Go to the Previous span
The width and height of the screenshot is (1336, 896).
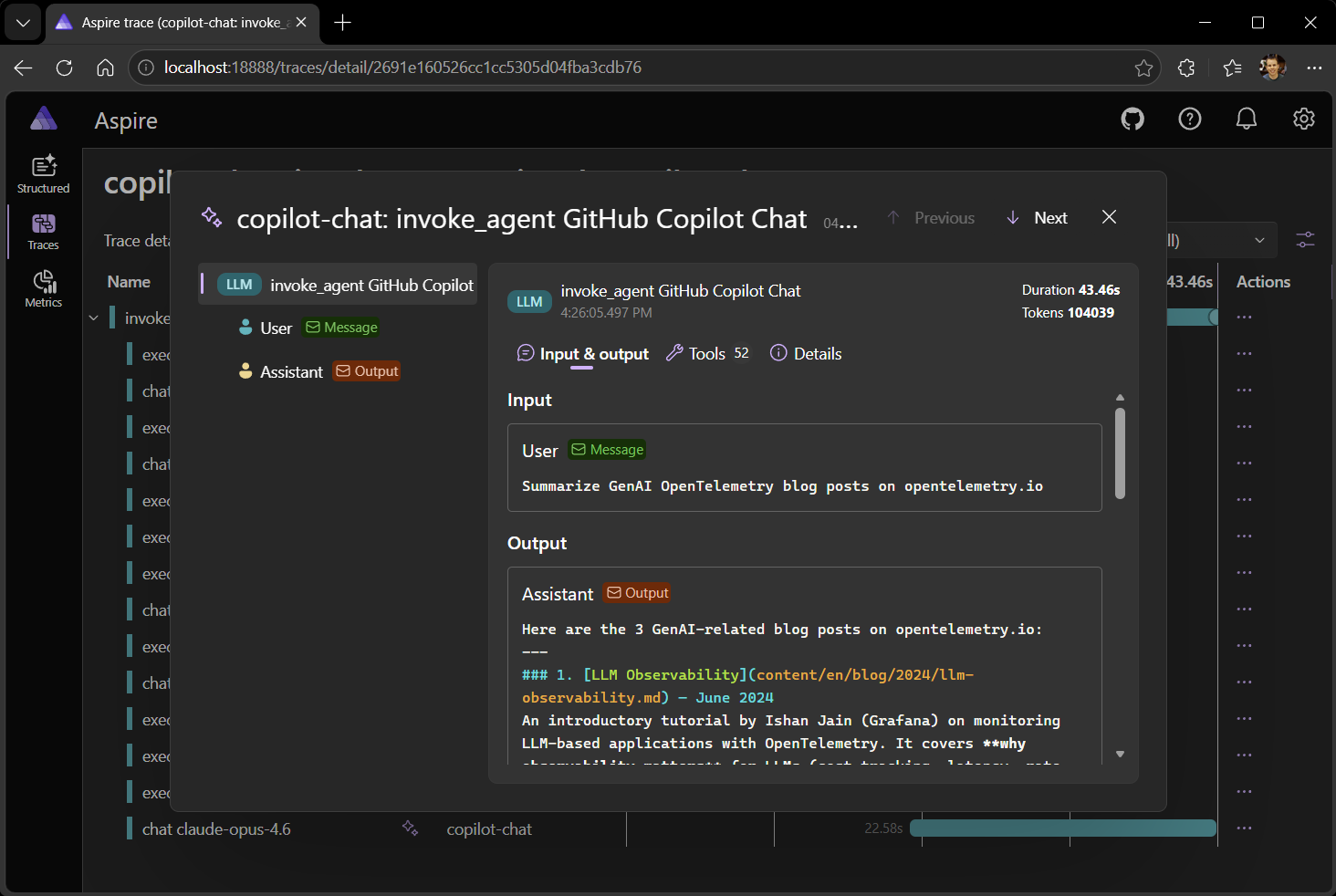[931, 218]
